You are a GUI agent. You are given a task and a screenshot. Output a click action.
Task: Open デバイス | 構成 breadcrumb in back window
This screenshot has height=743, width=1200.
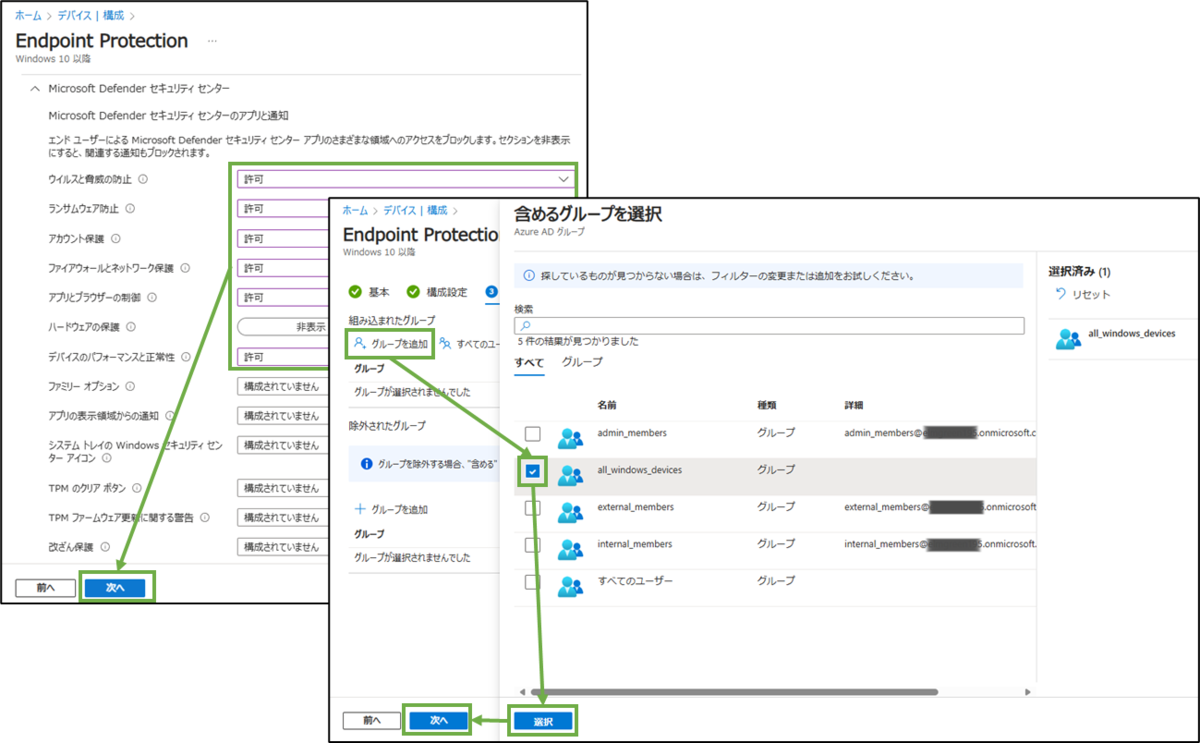coord(91,16)
